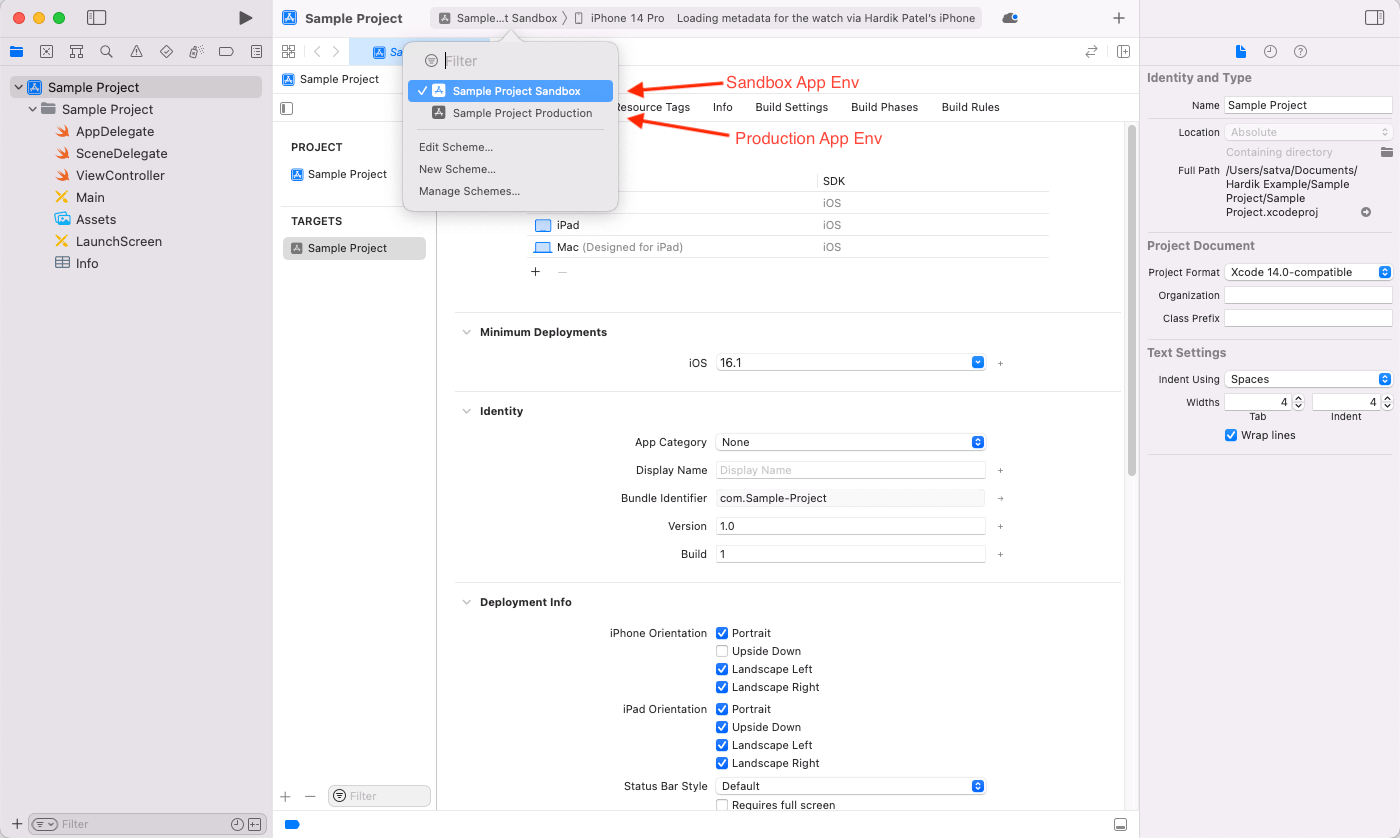Open the Project Format dropdown
Screen dimensions: 1400x838
(1308, 272)
